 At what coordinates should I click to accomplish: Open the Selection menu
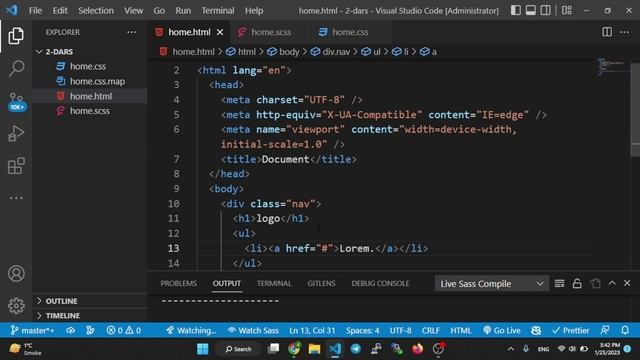tap(96, 11)
